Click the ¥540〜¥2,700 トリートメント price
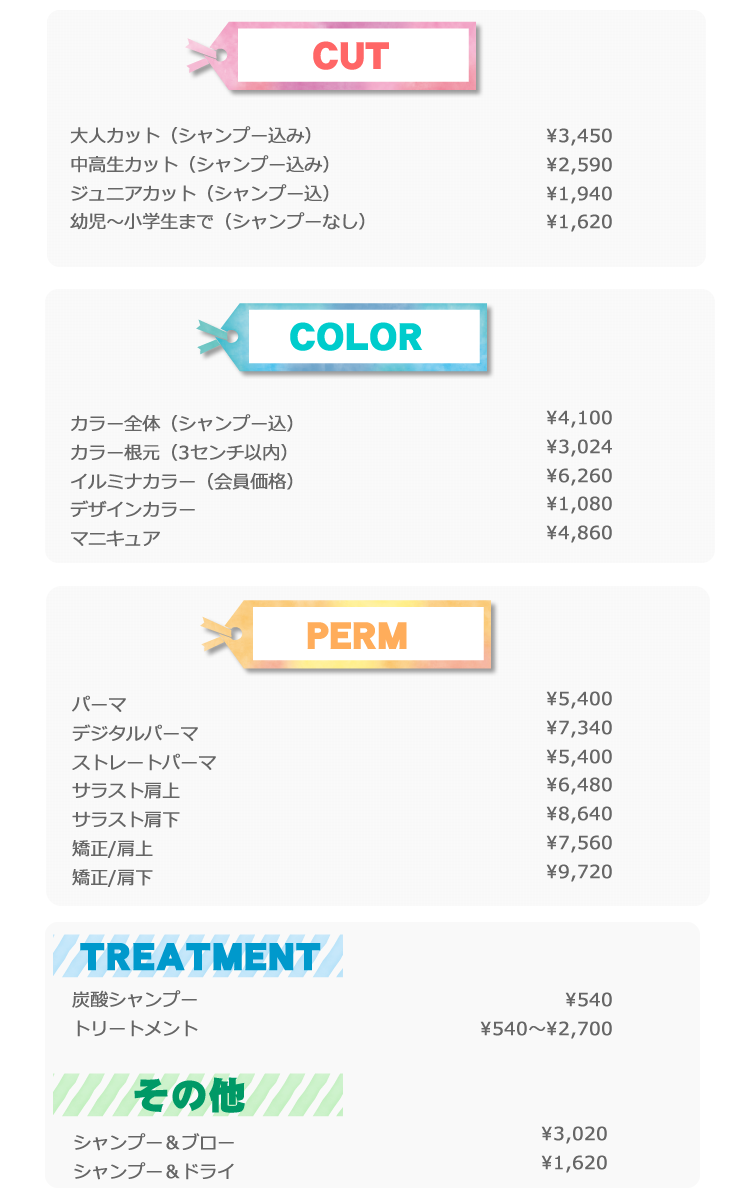This screenshot has height=1198, width=743. coord(546,1028)
